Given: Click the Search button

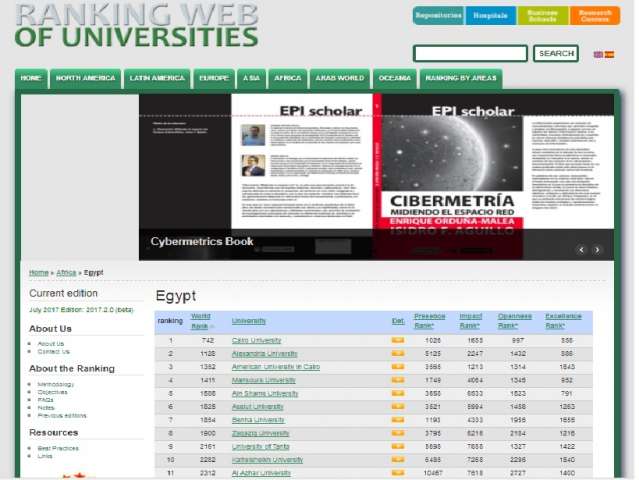Looking at the screenshot, I should pos(555,54).
